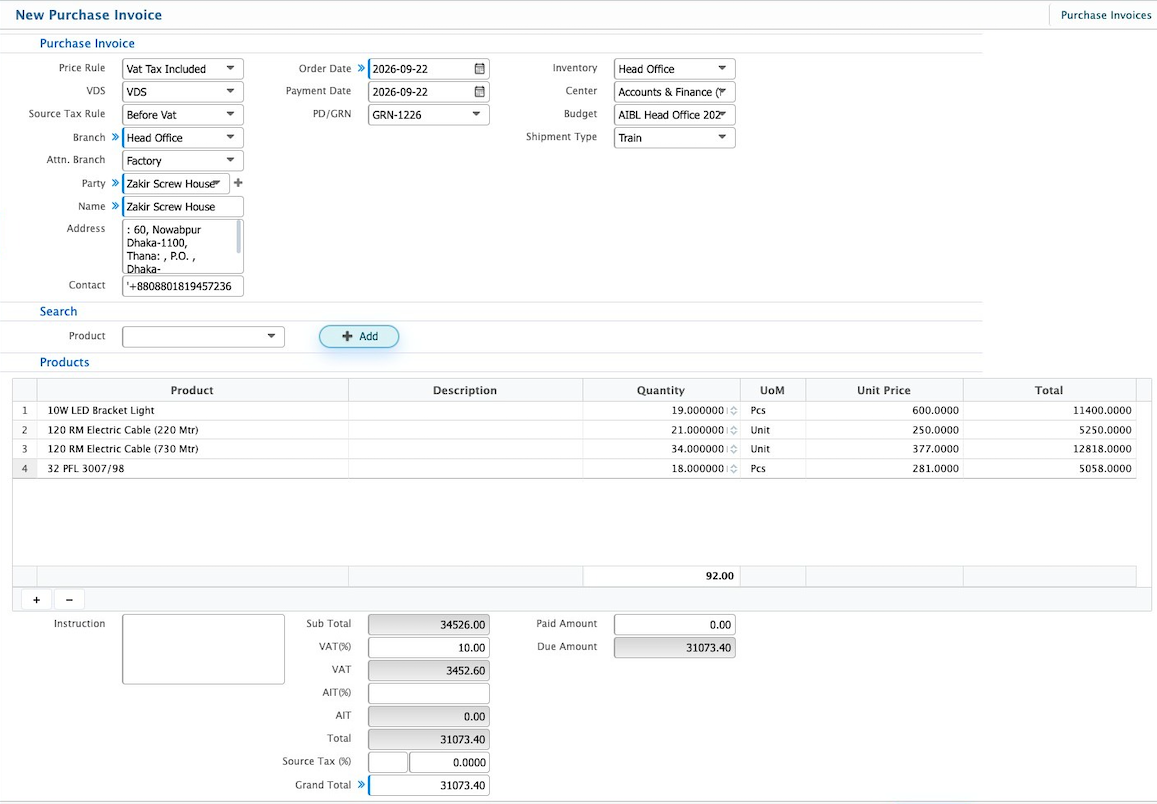Click unit price cell 377.0000
This screenshot has height=804, width=1157.
884,449
